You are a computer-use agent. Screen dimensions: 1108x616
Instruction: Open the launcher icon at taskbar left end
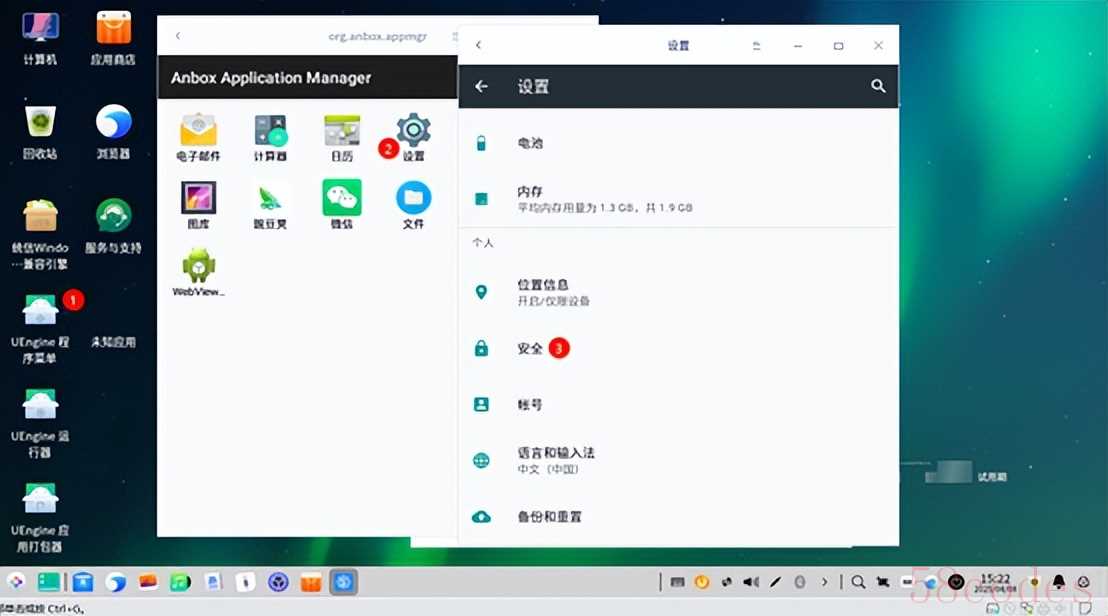click(x=16, y=581)
